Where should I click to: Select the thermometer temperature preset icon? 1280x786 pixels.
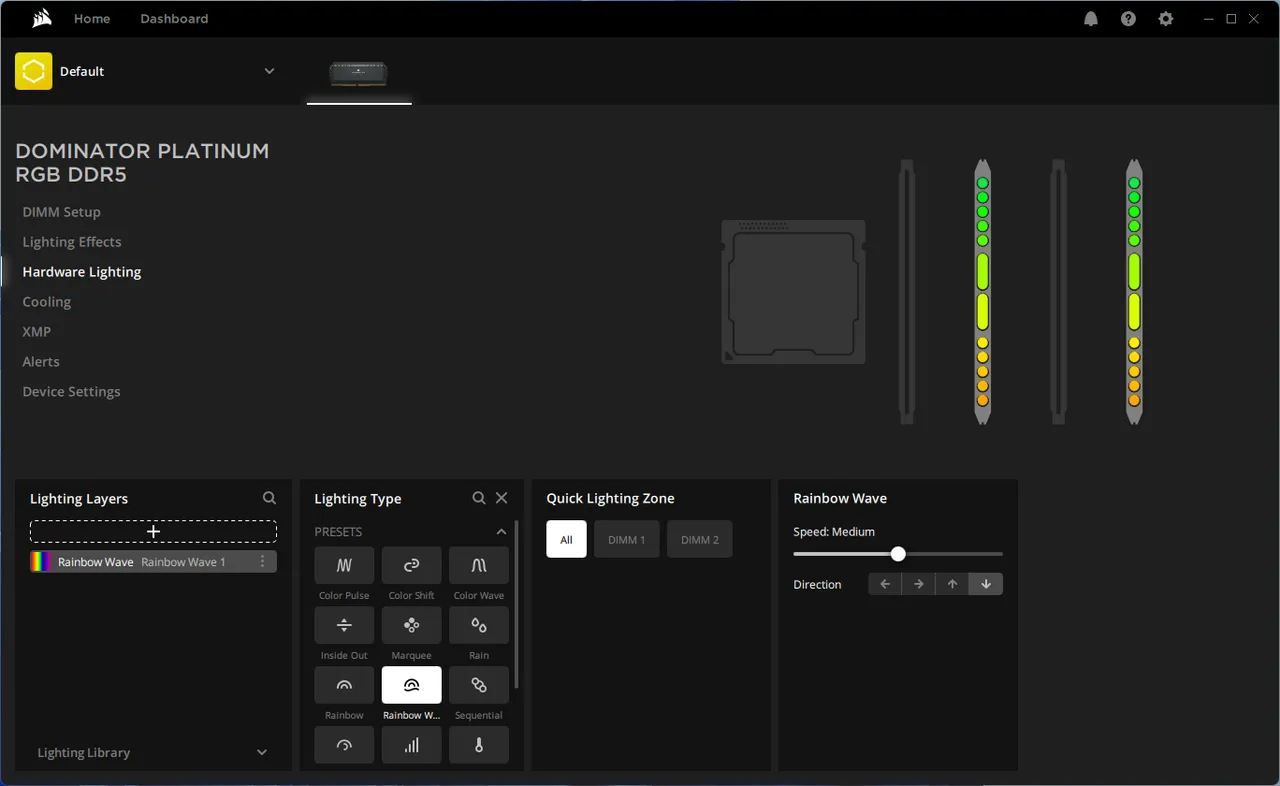point(479,745)
